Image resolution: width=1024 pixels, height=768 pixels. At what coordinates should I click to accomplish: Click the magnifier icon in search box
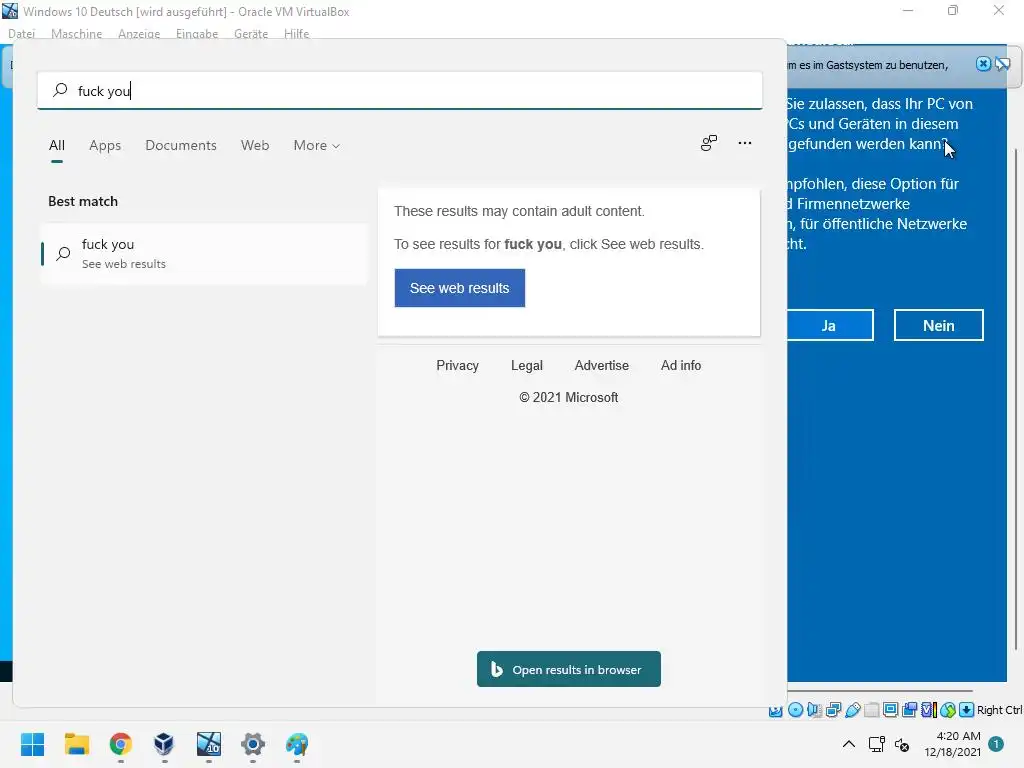[x=60, y=90]
